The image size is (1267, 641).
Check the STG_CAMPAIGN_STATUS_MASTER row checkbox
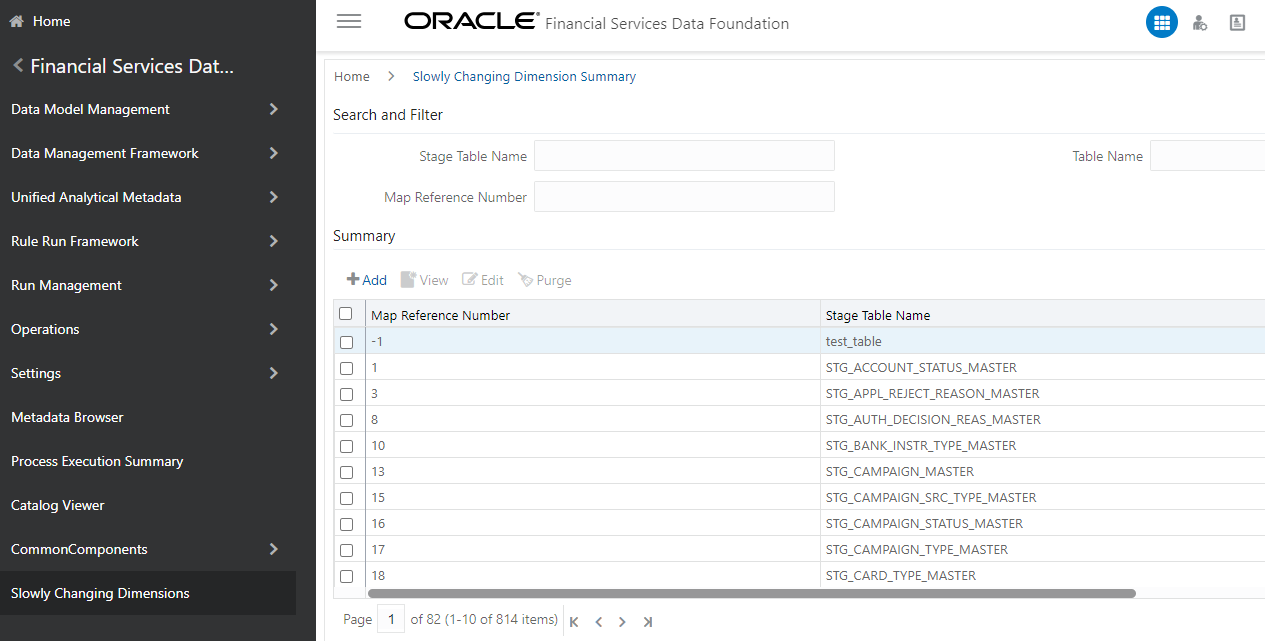coord(347,524)
